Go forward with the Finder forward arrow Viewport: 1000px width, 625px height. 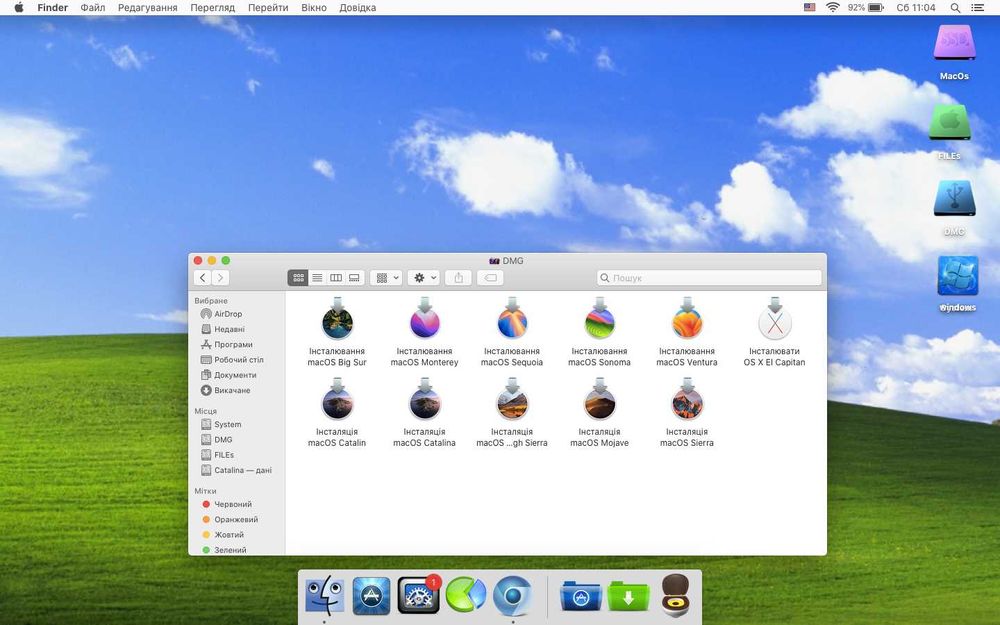pyautogui.click(x=220, y=277)
